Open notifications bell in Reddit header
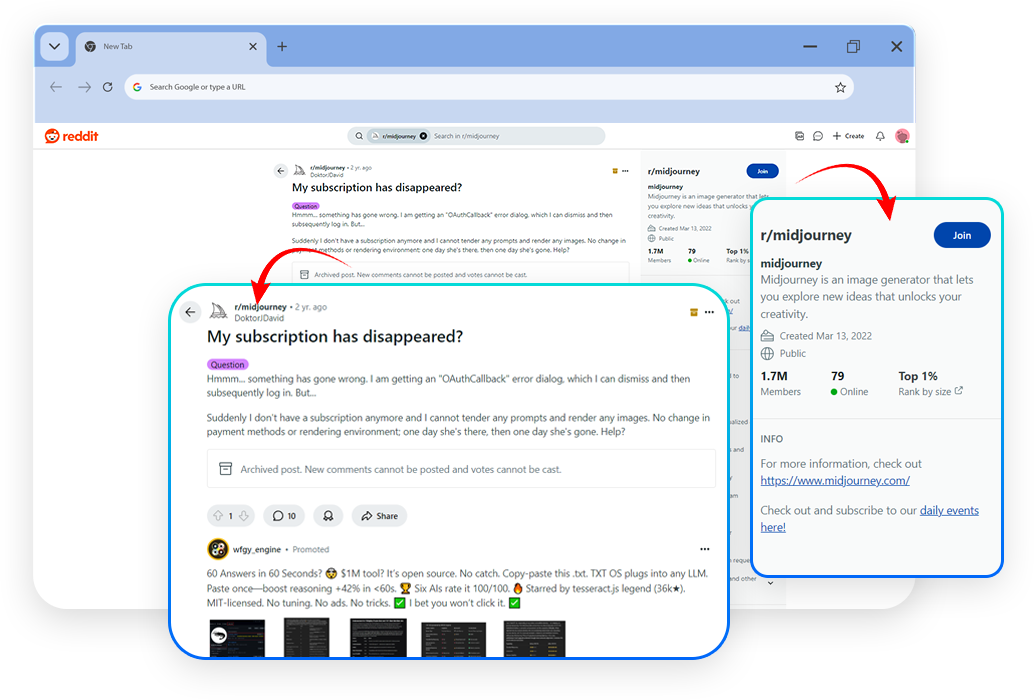 tap(880, 136)
